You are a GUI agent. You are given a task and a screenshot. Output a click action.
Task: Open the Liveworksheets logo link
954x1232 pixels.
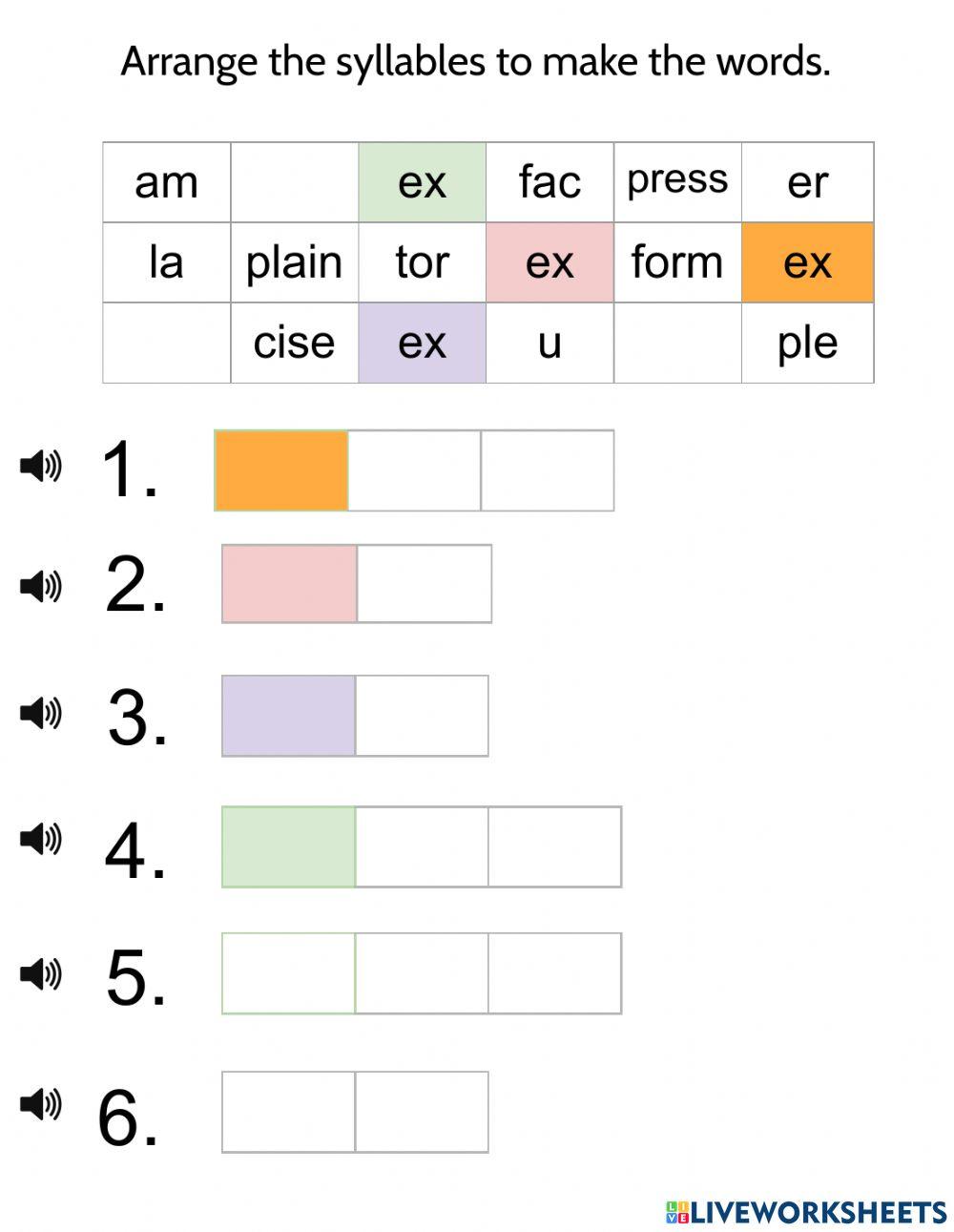click(806, 1212)
